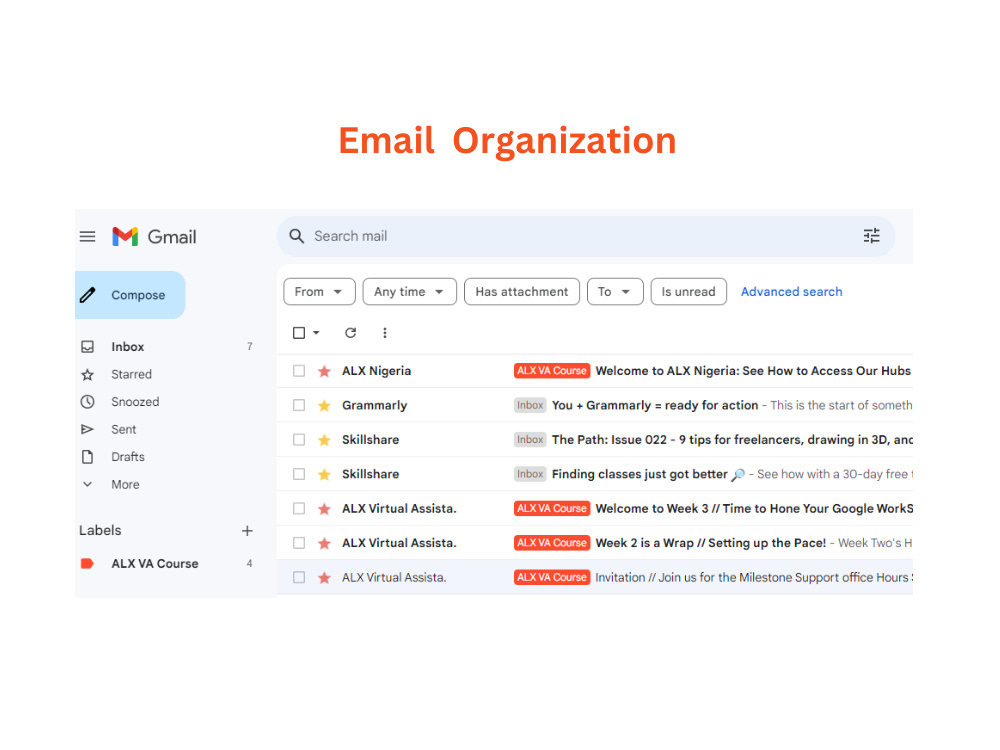Click ALX VA Course tag on ALX Nigeria email
Screen dimensions: 1000x750
[552, 371]
